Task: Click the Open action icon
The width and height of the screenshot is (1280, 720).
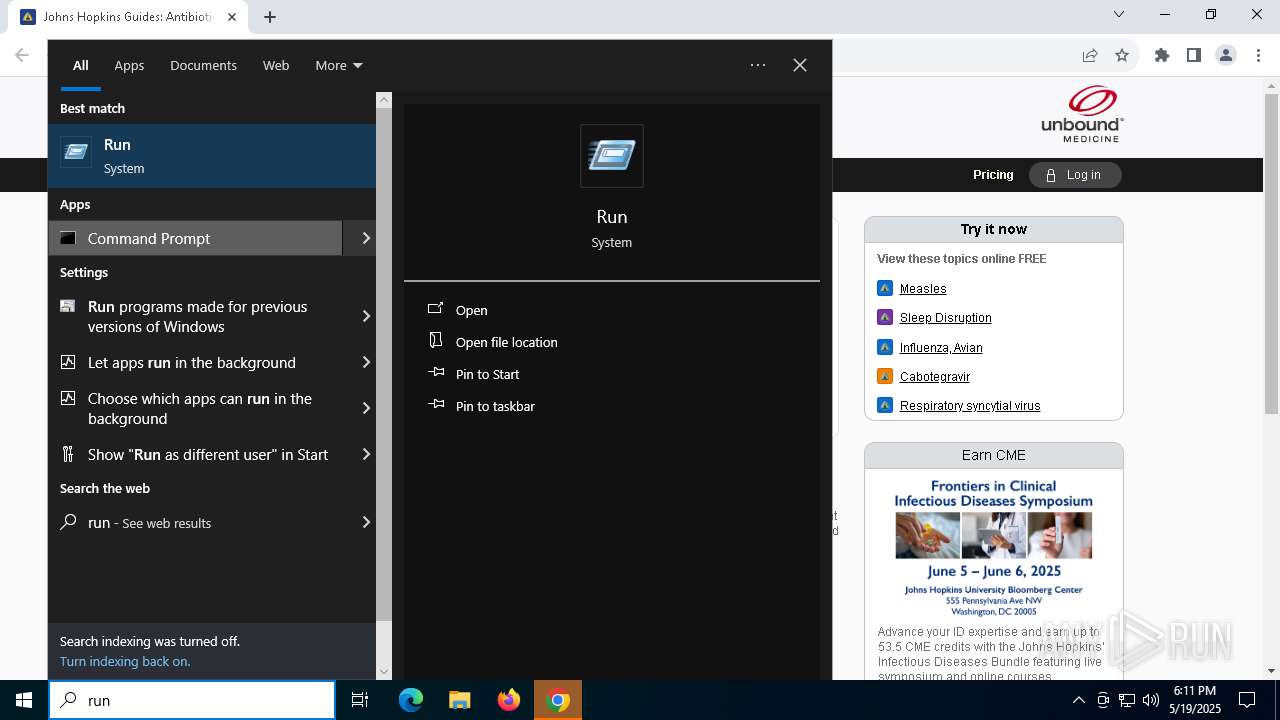Action: [x=436, y=309]
